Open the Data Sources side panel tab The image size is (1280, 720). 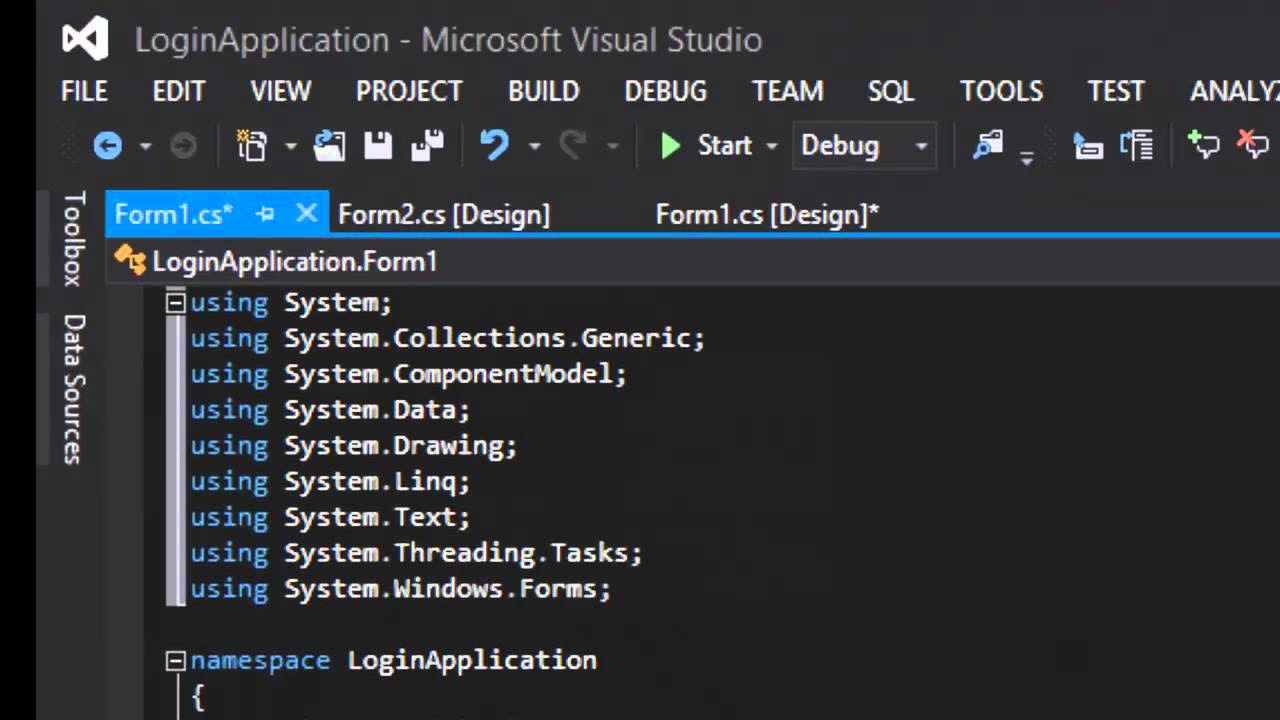pos(73,389)
